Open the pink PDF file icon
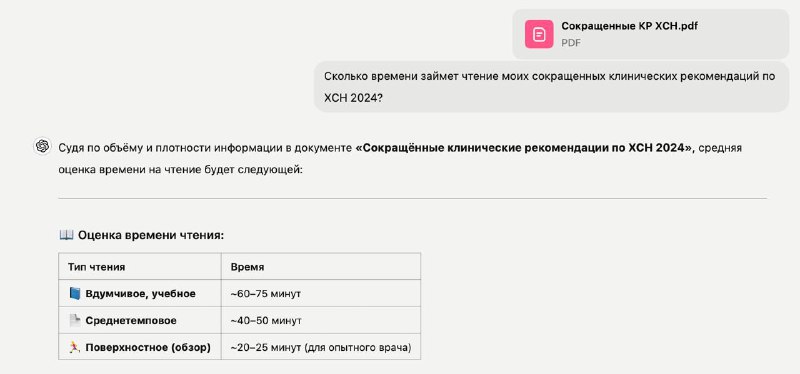The image size is (800, 374). (539, 34)
